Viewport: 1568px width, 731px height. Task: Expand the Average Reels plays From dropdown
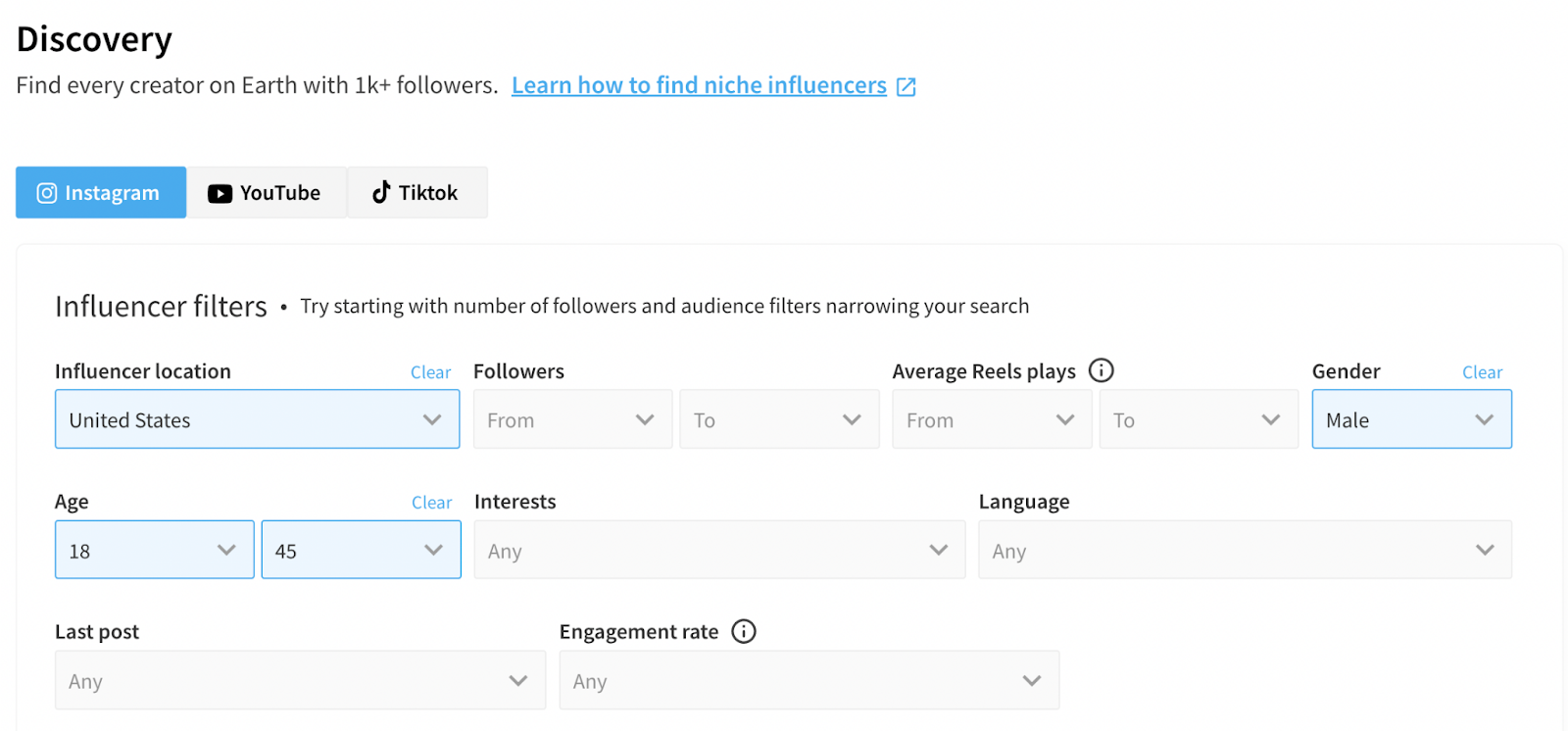pos(991,419)
